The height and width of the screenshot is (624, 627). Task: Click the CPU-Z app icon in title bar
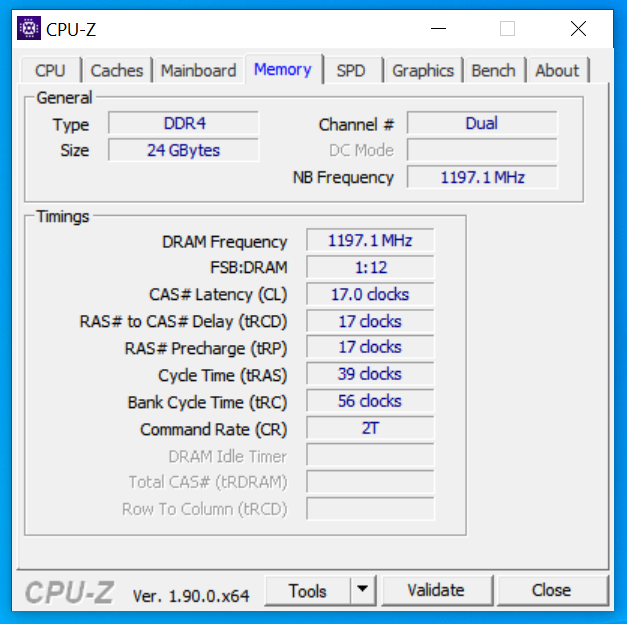[29, 28]
